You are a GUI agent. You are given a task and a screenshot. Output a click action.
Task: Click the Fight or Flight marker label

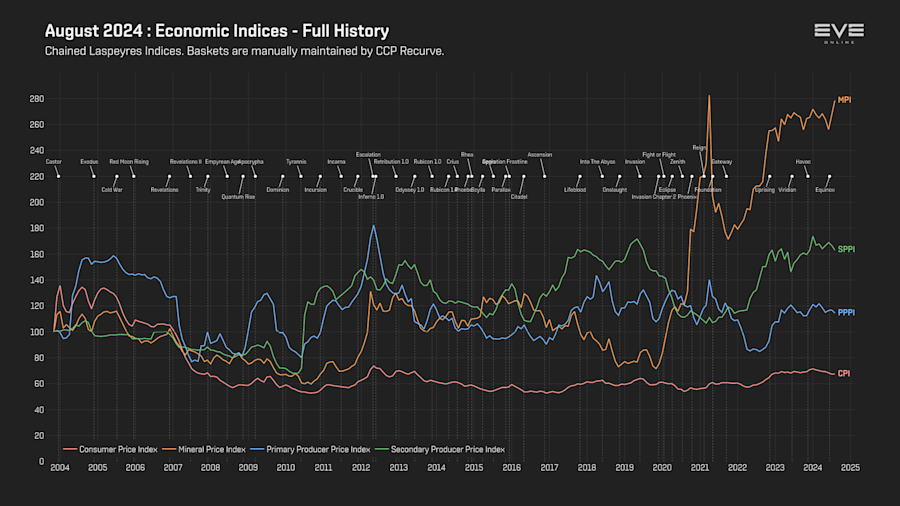tap(659, 155)
